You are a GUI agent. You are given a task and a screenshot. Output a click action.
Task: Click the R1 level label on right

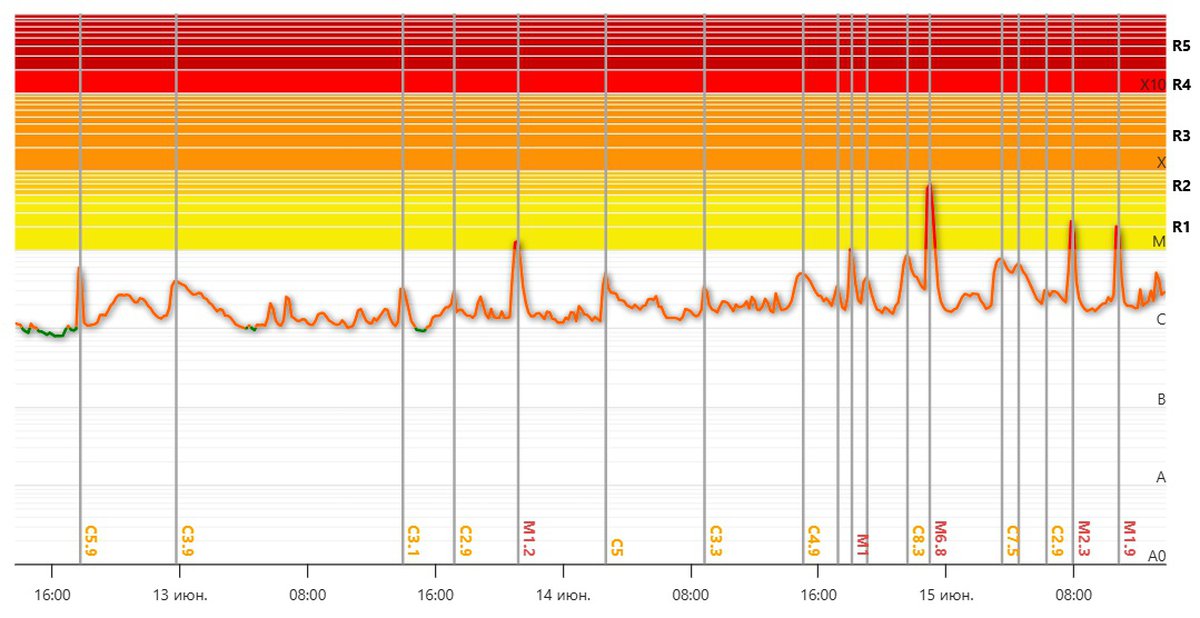1181,225
